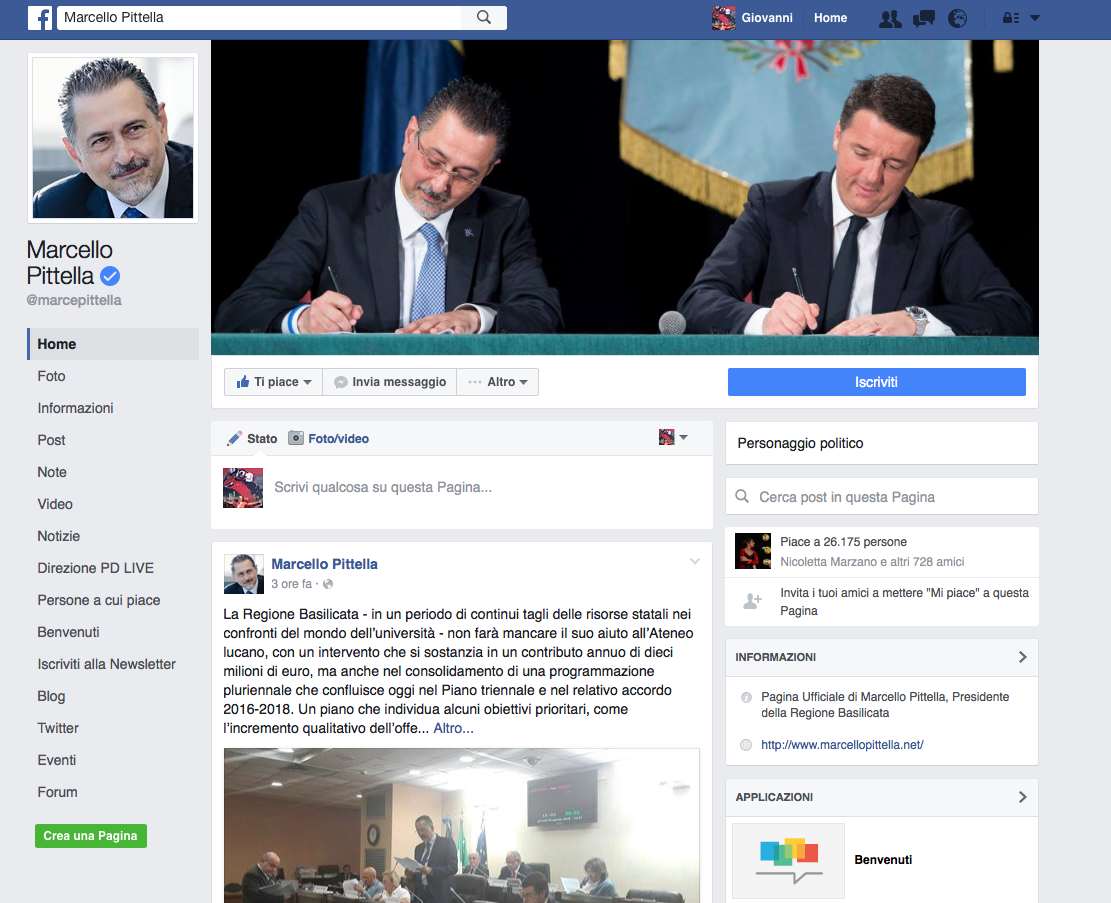The height and width of the screenshot is (903, 1111).
Task: Click camera icon for Foto/video
Action: pos(295,438)
